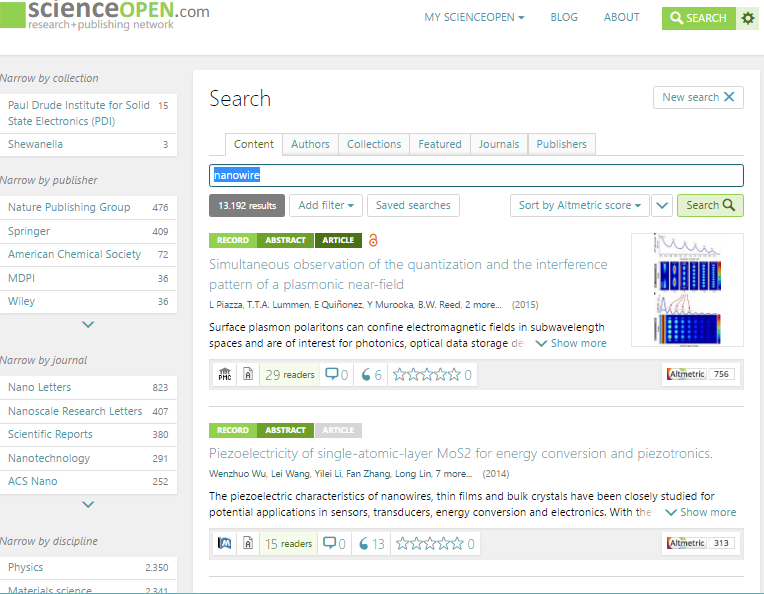The height and width of the screenshot is (594, 764).
Task: Filter by Nano Letters journal
Action: (88, 387)
